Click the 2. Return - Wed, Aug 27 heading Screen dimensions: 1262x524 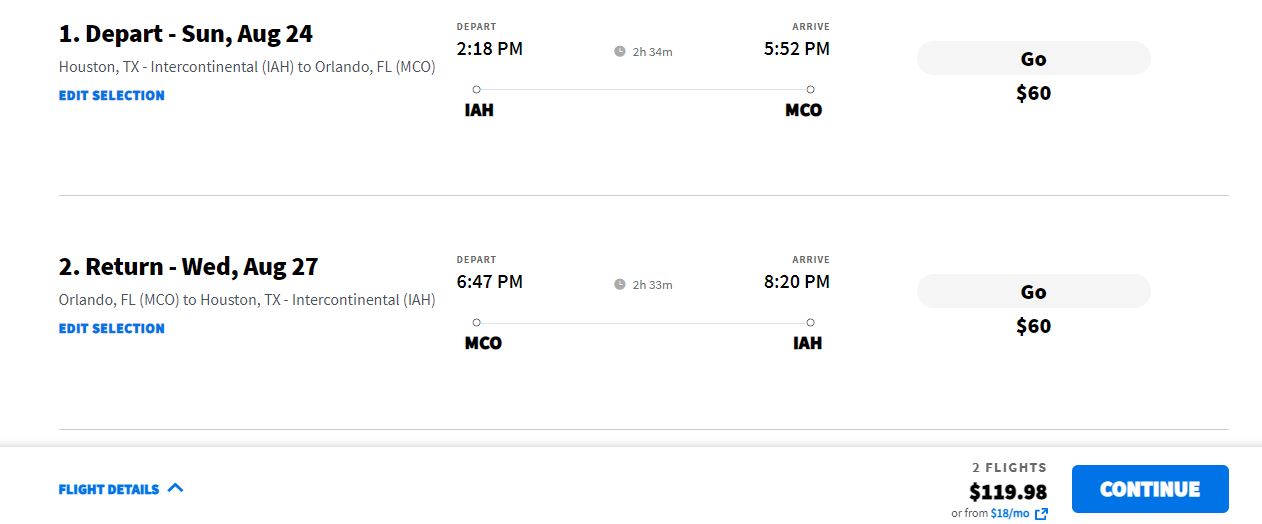[x=189, y=267]
